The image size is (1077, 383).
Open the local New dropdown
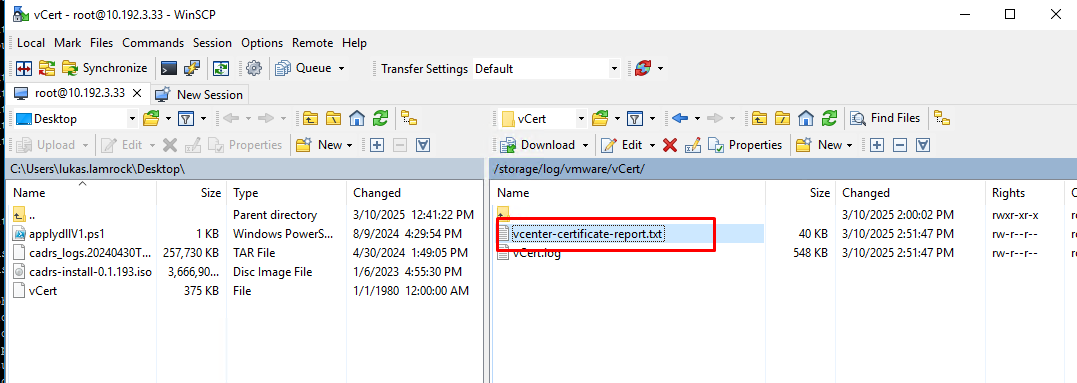tap(324, 145)
